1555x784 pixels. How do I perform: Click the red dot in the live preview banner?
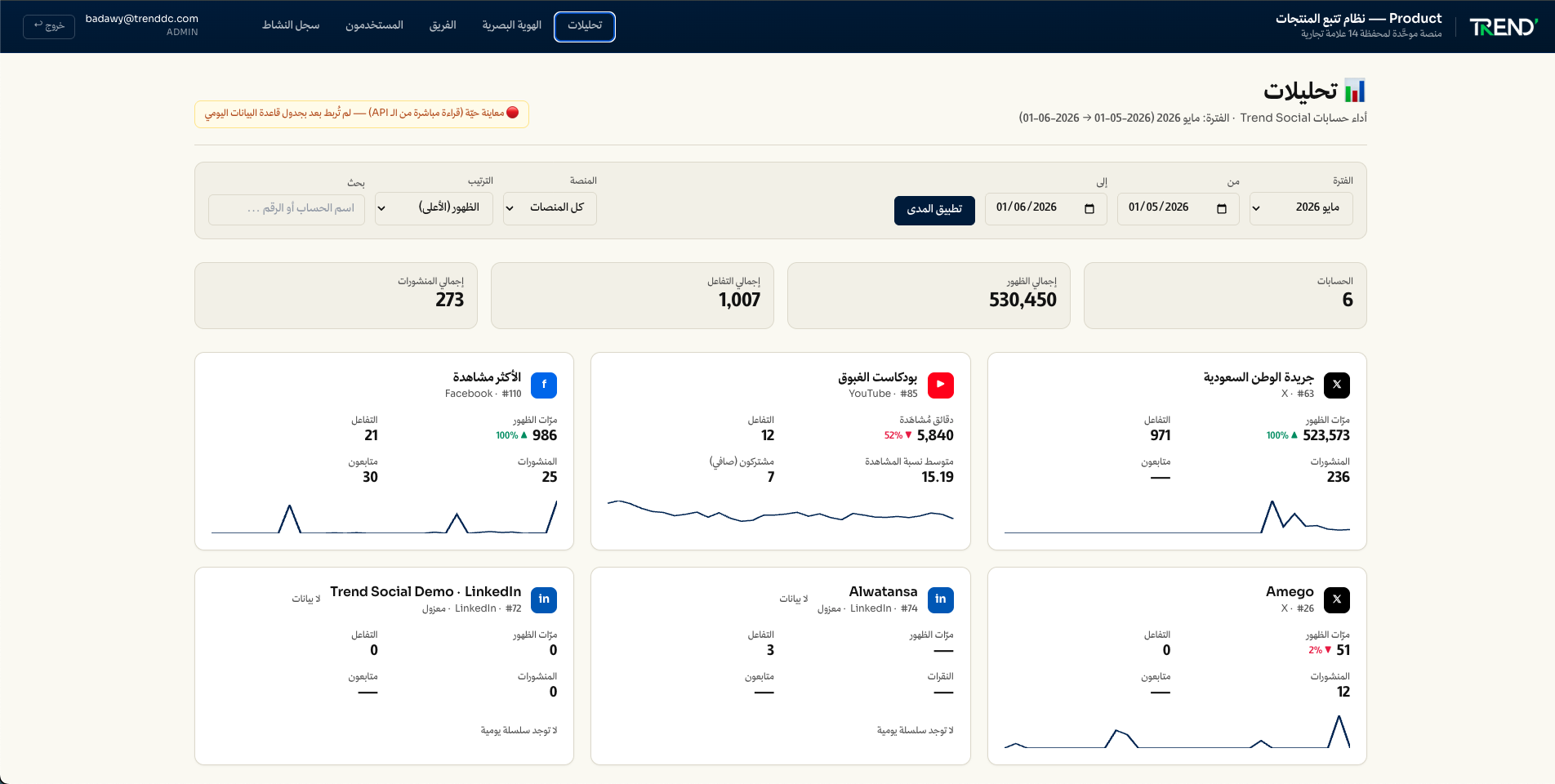click(x=513, y=113)
